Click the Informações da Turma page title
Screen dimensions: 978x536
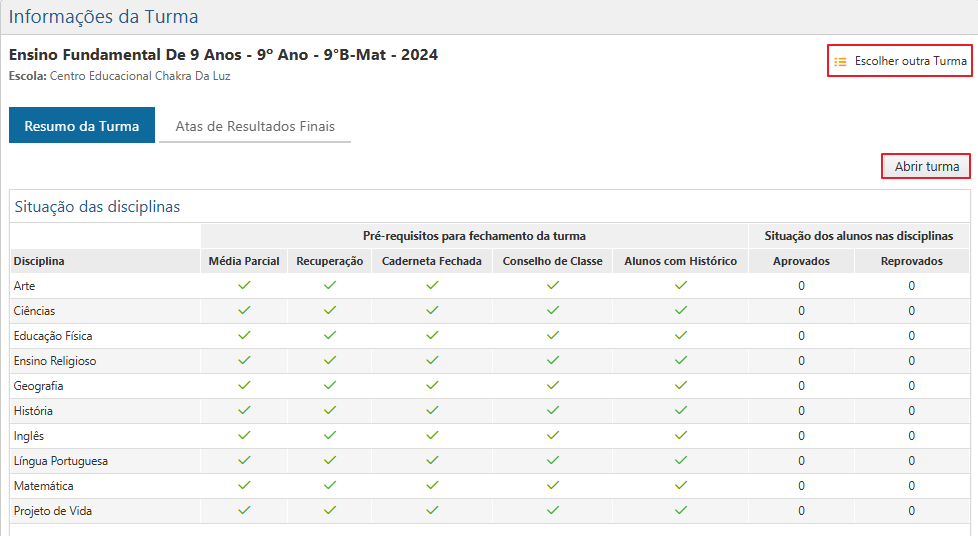(104, 16)
